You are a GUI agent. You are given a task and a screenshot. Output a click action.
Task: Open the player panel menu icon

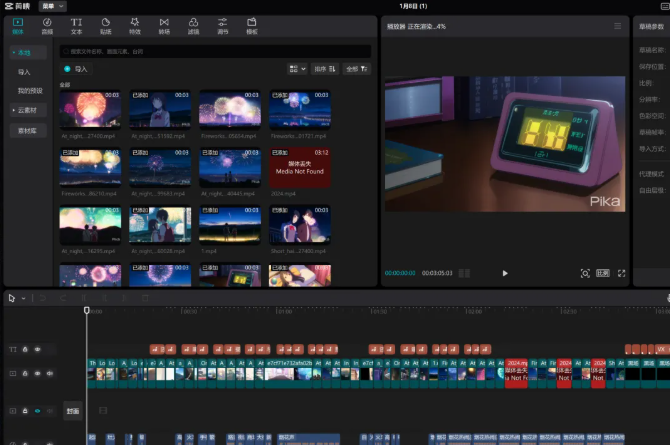[617, 26]
